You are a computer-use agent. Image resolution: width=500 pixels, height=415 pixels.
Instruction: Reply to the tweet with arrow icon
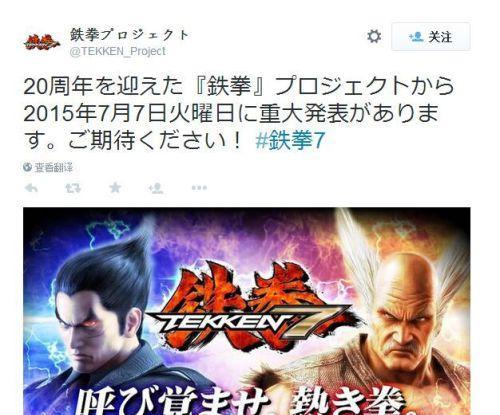[31, 188]
